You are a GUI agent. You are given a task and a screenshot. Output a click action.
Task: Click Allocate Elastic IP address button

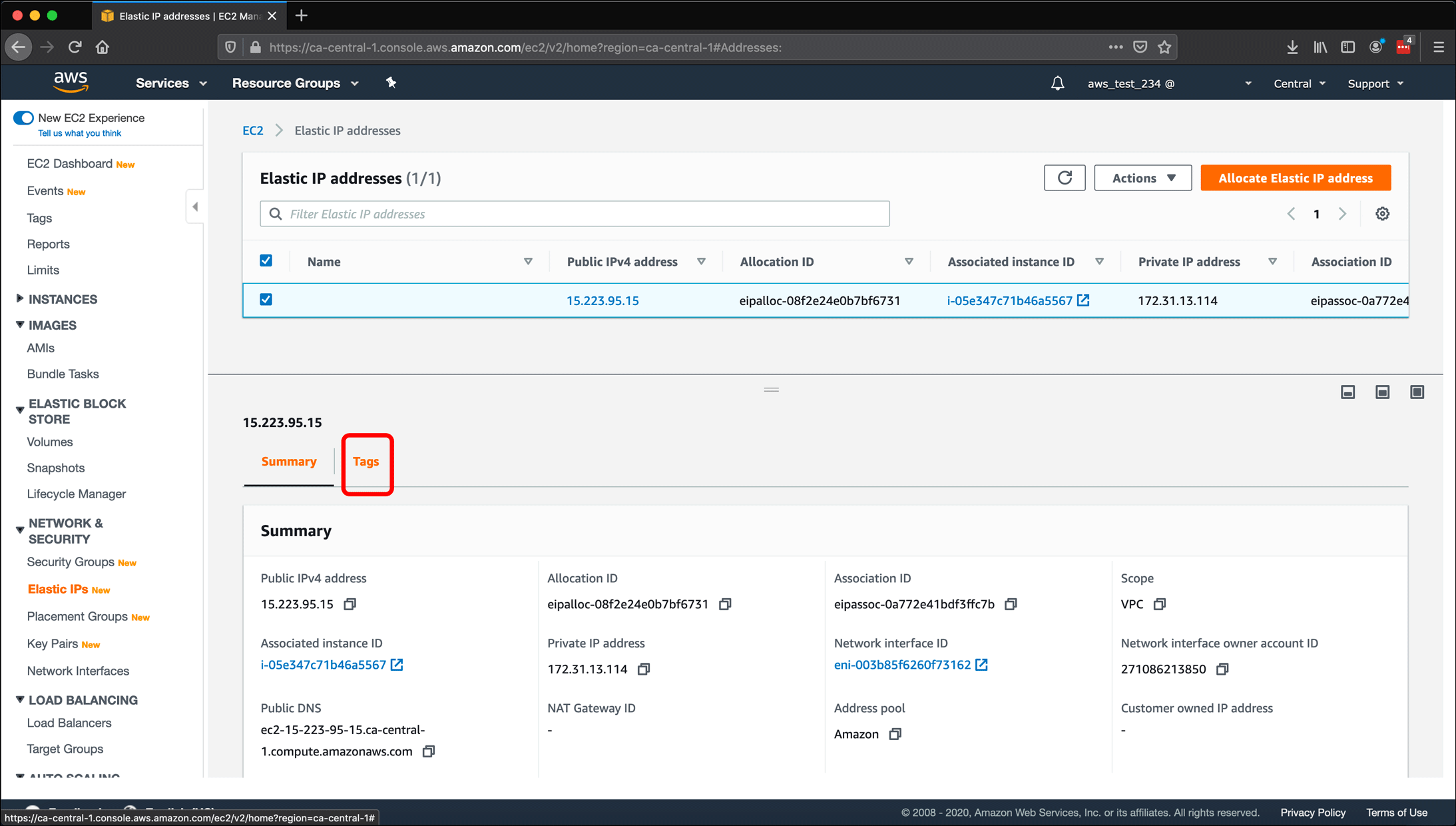[1296, 178]
